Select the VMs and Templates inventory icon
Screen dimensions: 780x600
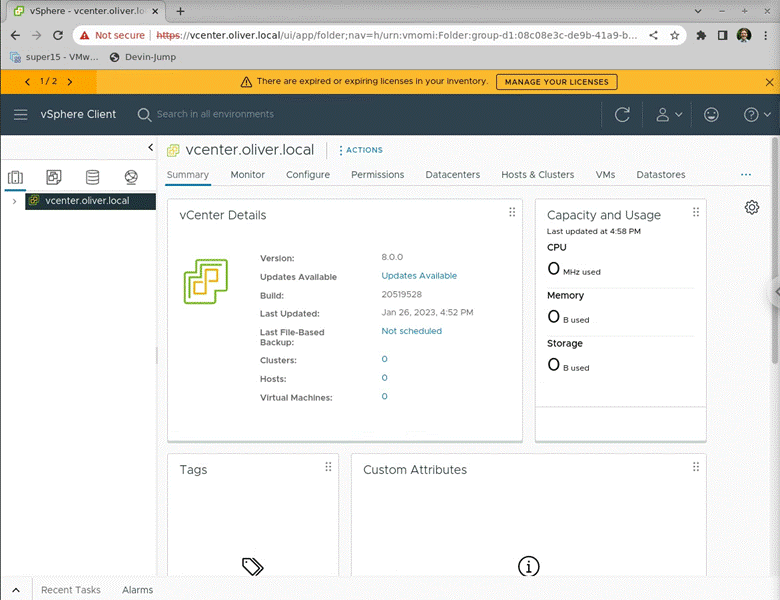coord(54,177)
